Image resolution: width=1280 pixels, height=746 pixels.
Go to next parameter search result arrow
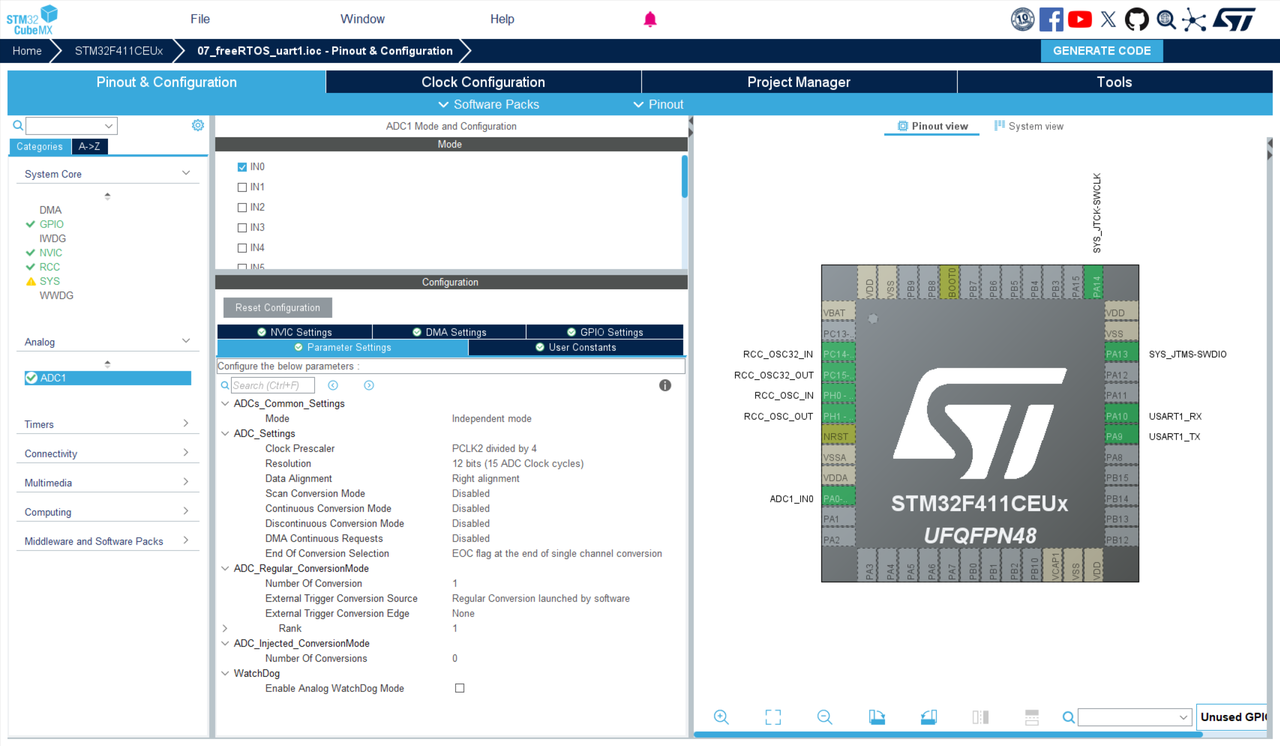point(369,385)
